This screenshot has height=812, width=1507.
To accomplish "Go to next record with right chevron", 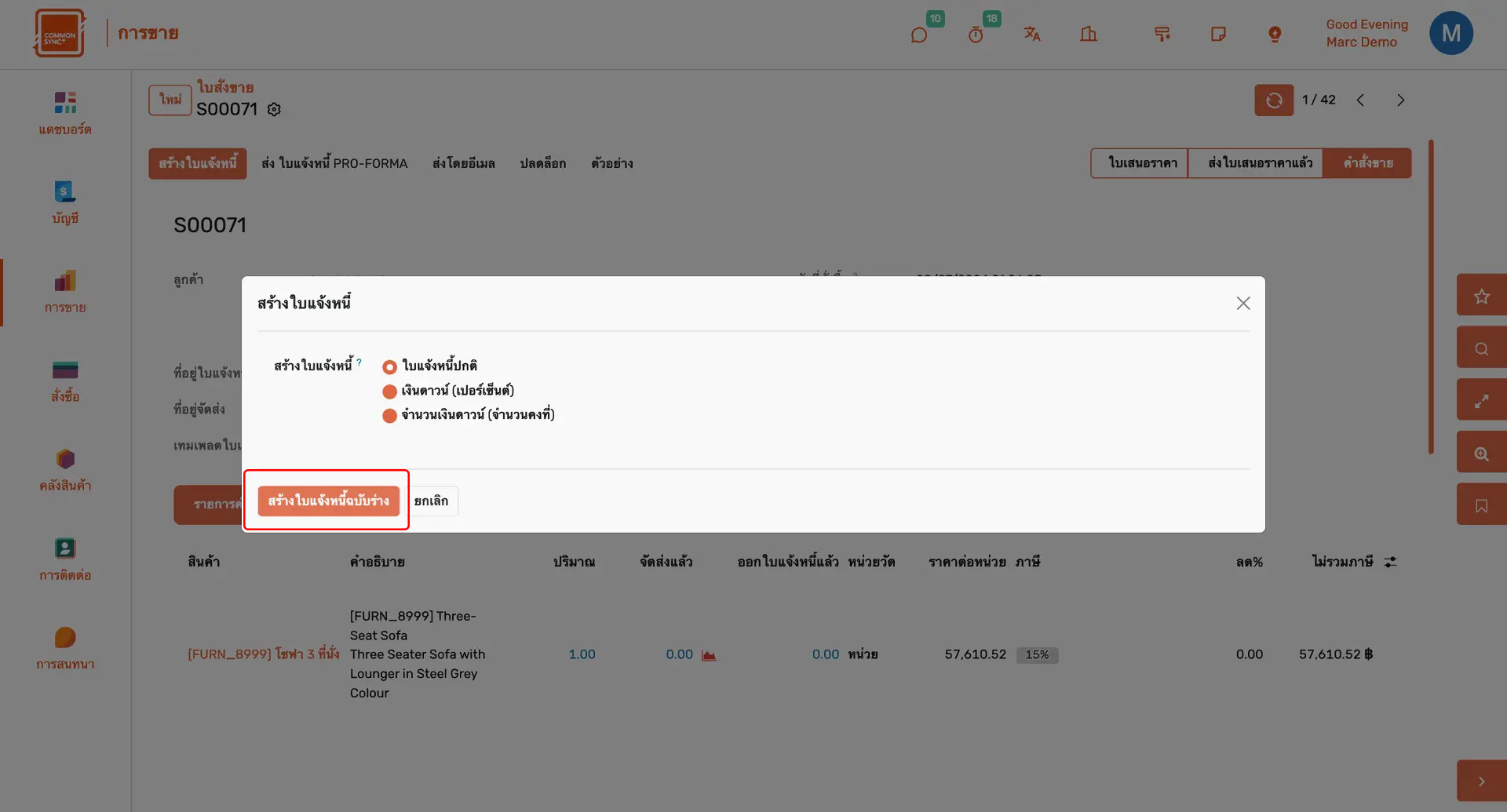I will [x=1400, y=100].
